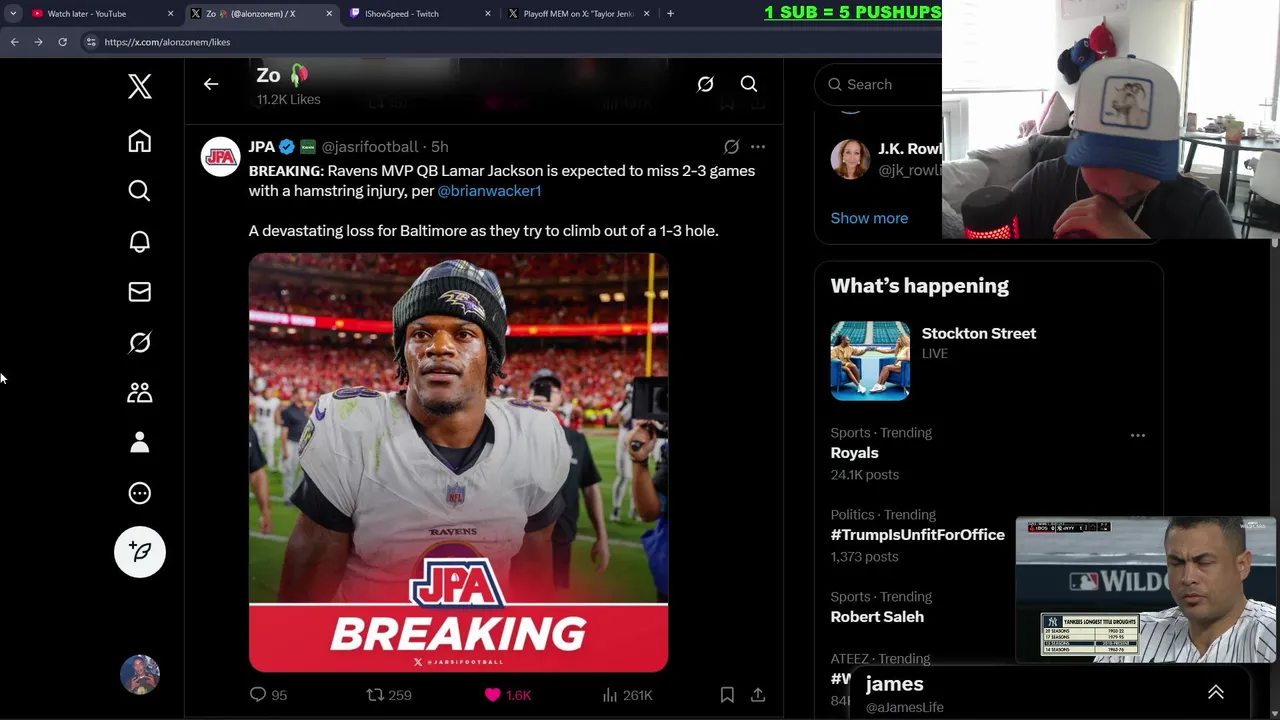Open Notifications bell icon
The height and width of the screenshot is (720, 1280).
click(140, 241)
